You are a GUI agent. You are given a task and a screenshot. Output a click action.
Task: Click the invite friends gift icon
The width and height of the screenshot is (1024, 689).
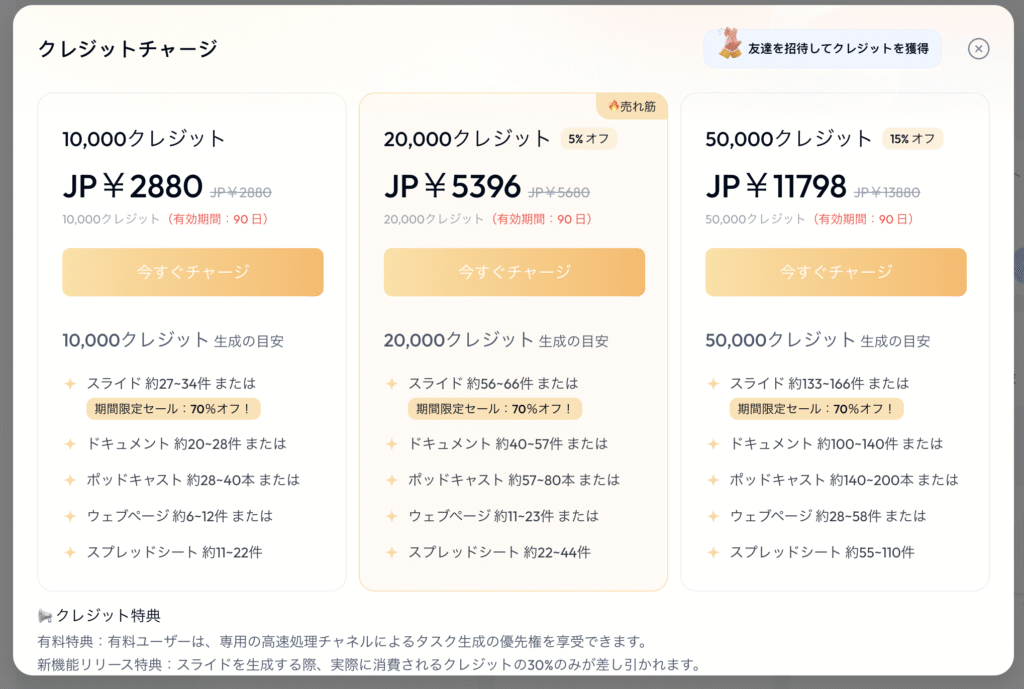[x=729, y=43]
